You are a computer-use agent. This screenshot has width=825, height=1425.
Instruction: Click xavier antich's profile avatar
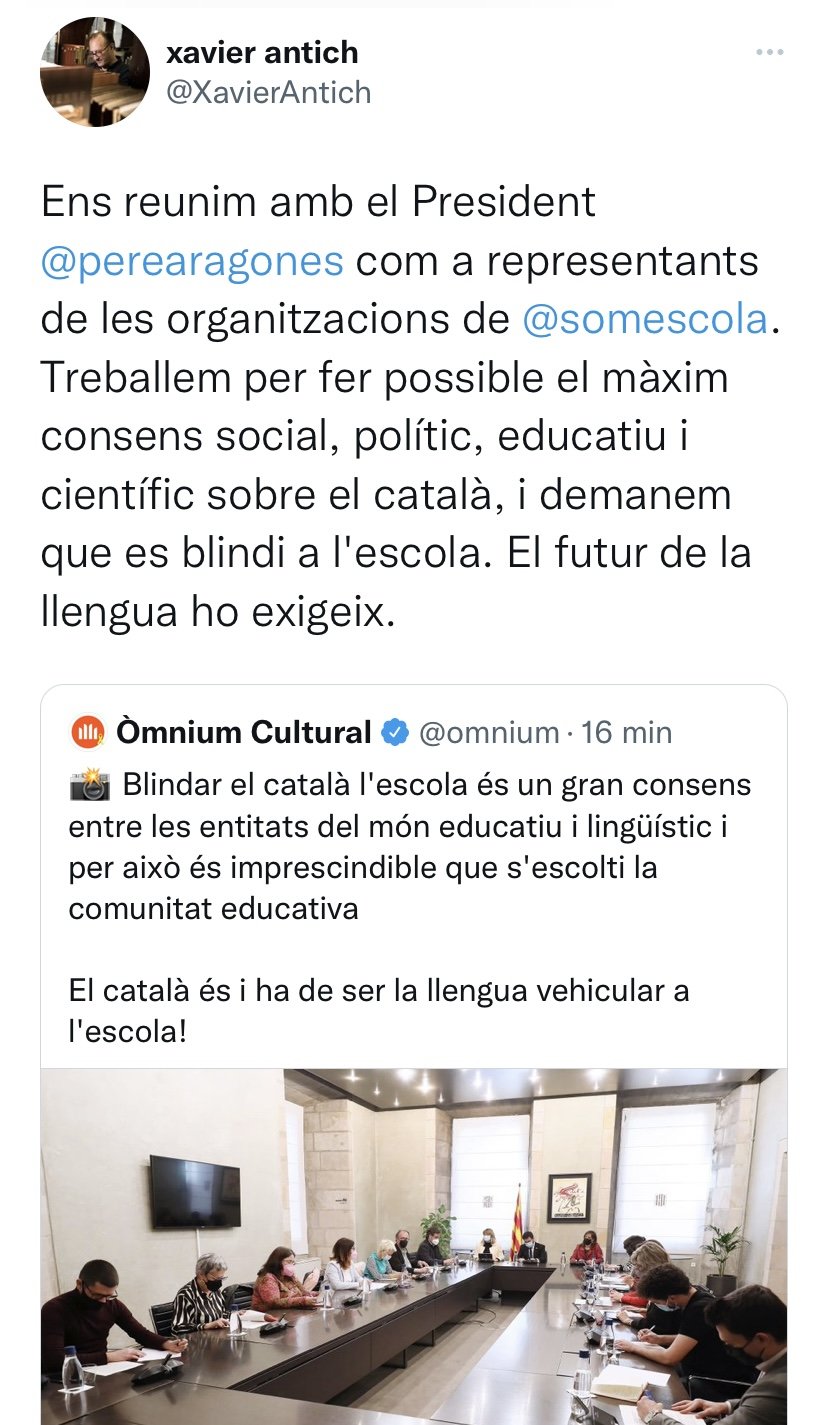tap(95, 72)
